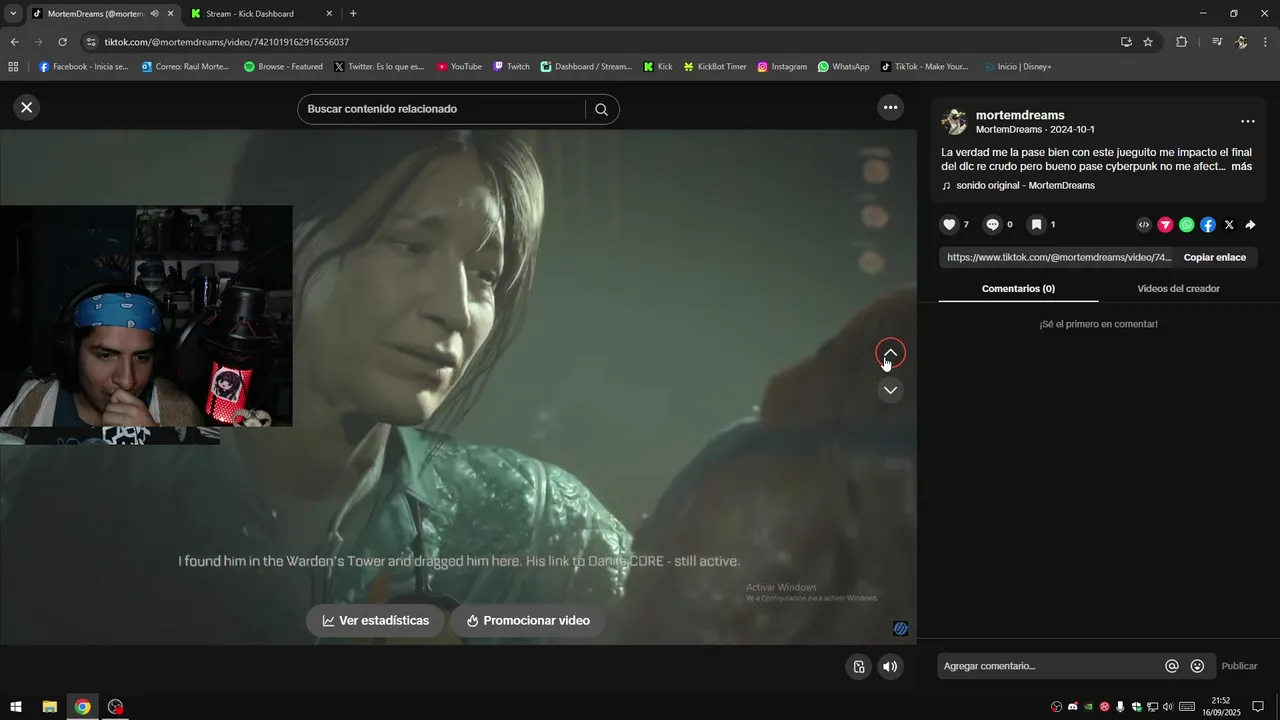The width and height of the screenshot is (1280, 720).
Task: Expand the caption with 'más'
Action: pos(1241,167)
